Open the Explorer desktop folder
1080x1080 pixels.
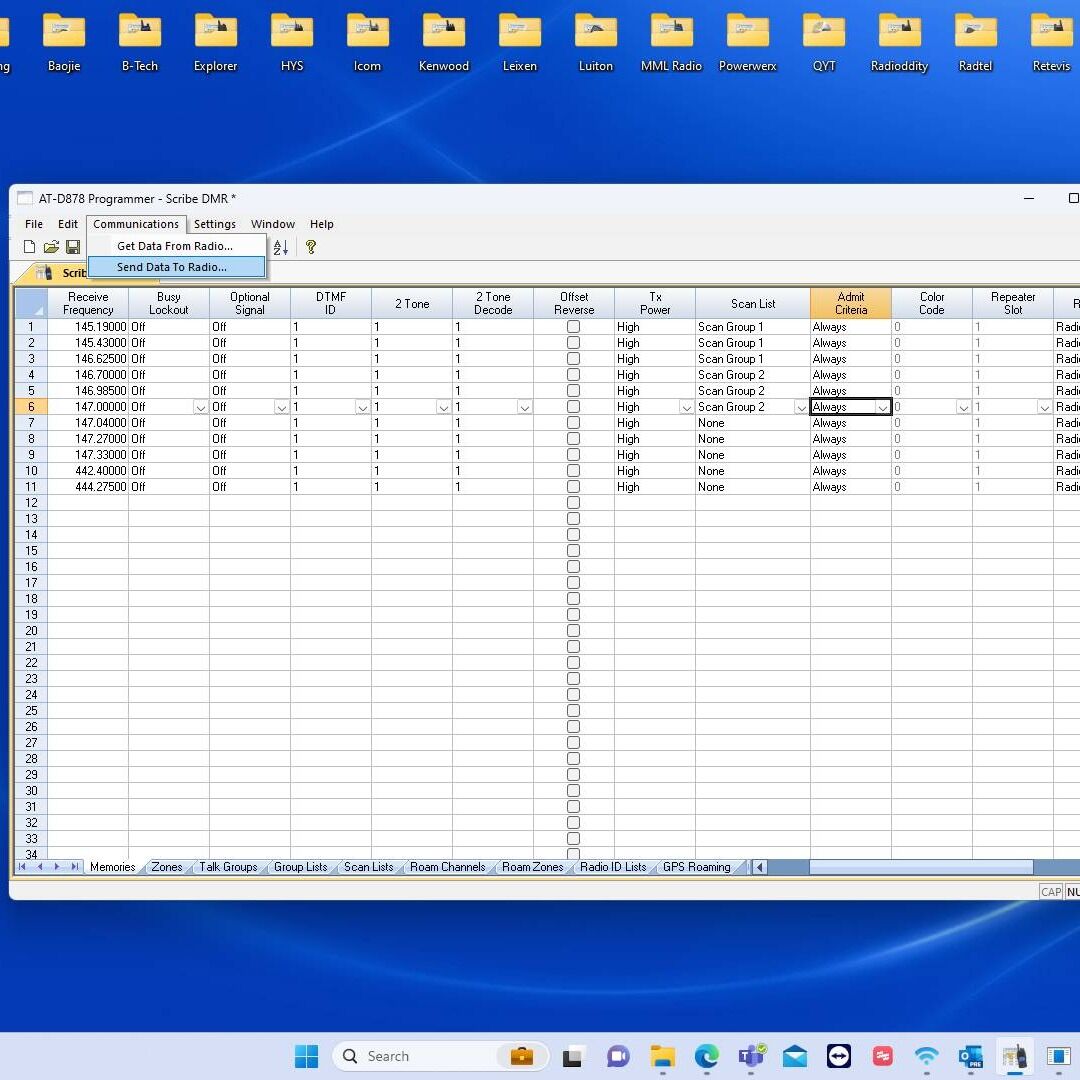pyautogui.click(x=216, y=43)
